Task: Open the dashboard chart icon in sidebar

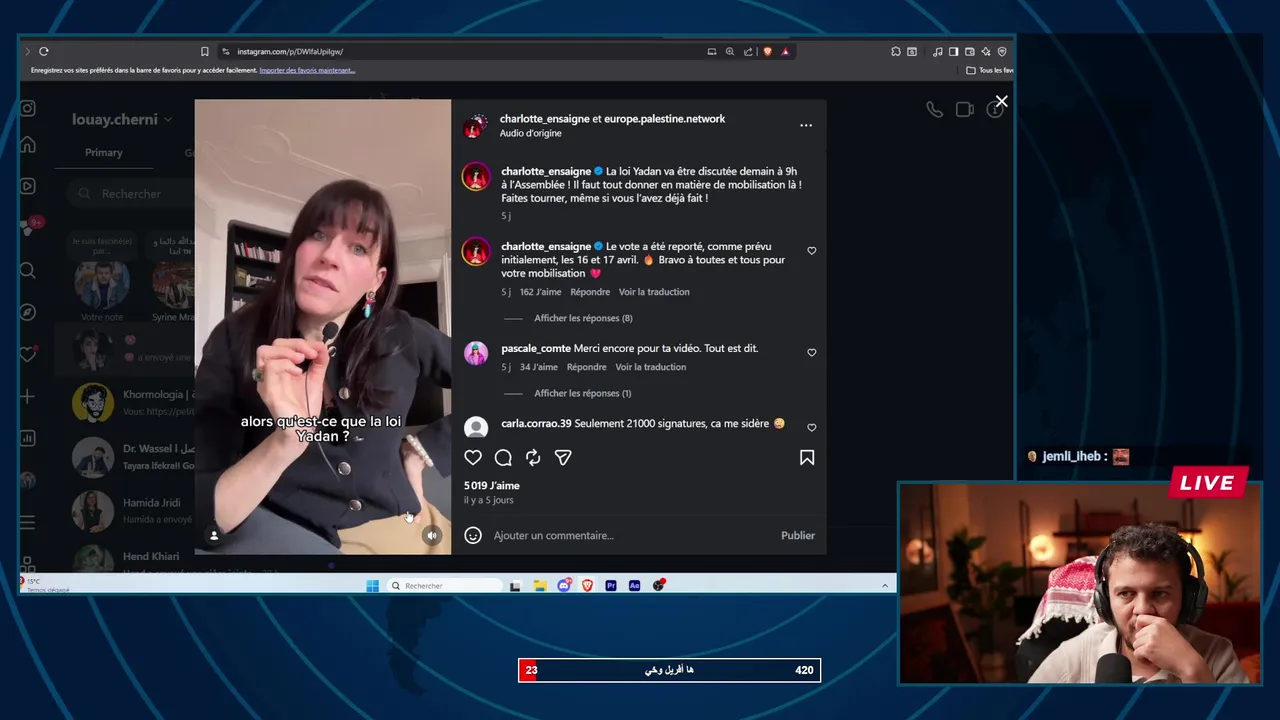Action: click(28, 438)
